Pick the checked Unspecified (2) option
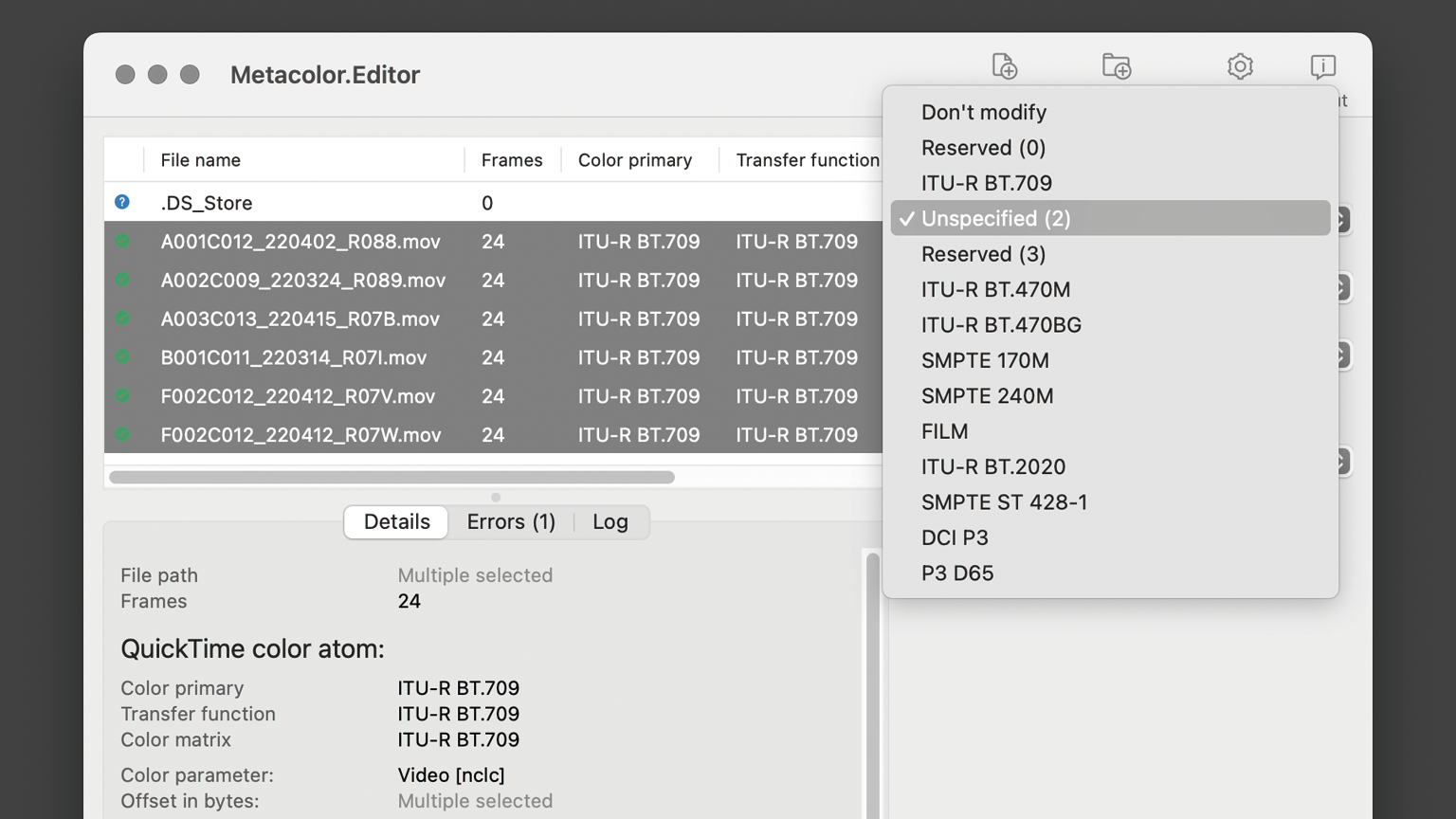Image resolution: width=1456 pixels, height=819 pixels. tap(995, 218)
